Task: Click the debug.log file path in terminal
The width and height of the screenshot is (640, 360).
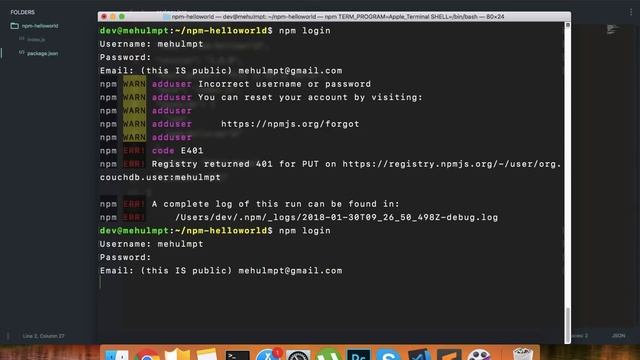Action: click(336, 218)
